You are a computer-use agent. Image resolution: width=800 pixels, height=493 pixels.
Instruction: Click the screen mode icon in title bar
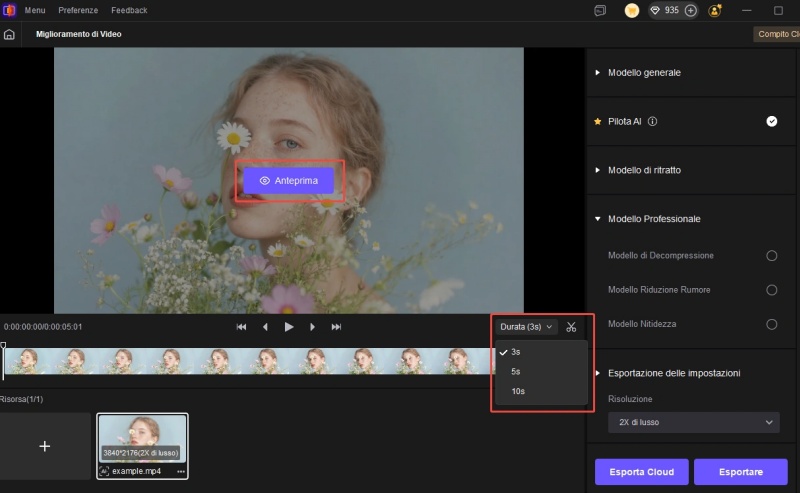pyautogui.click(x=600, y=10)
